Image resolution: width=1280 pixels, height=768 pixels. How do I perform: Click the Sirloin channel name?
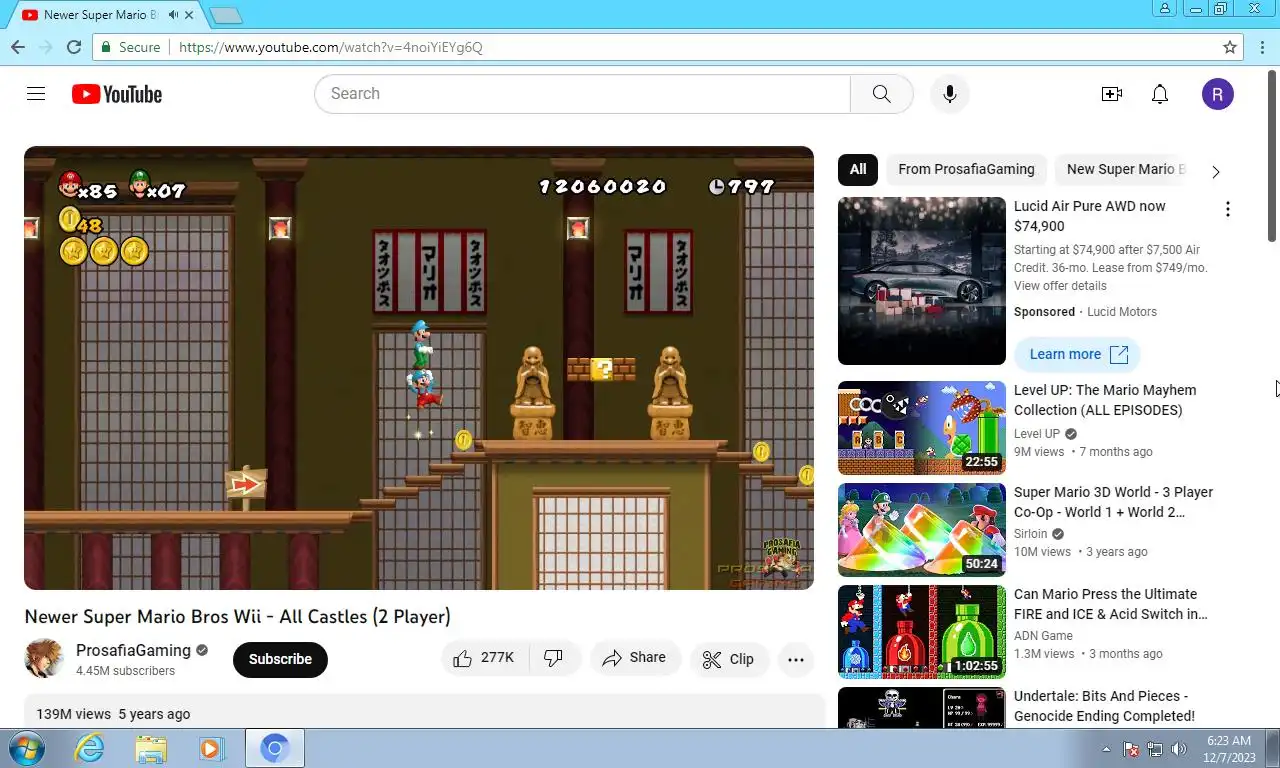tap(1031, 534)
